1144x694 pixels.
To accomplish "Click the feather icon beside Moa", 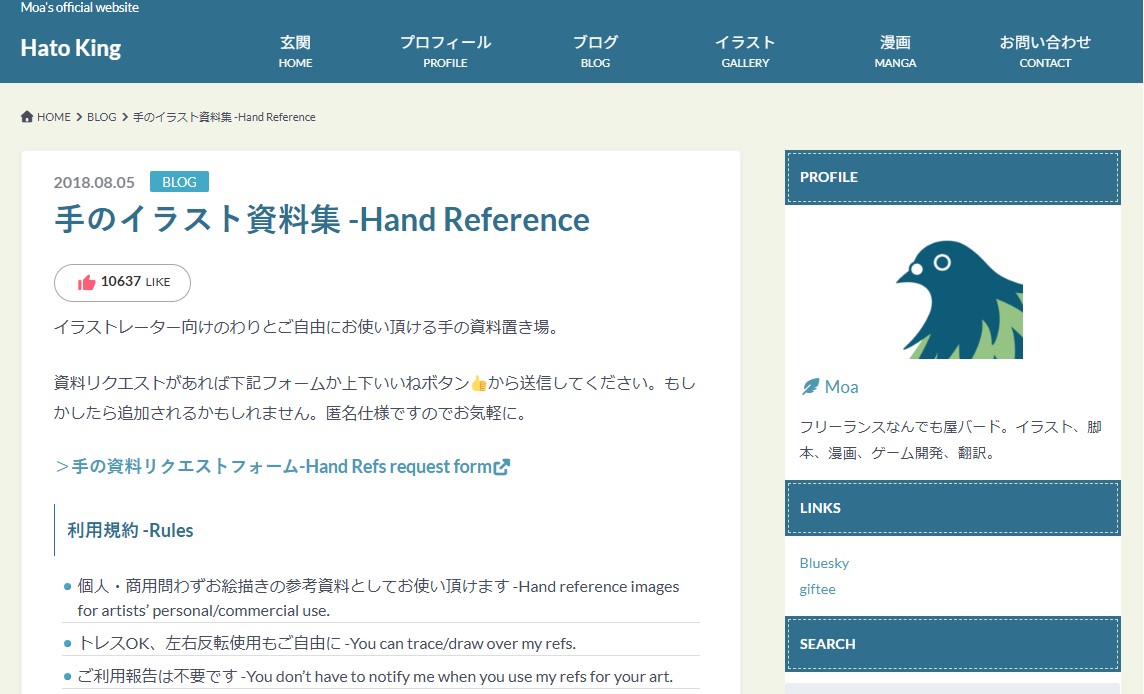I will tap(810, 387).
